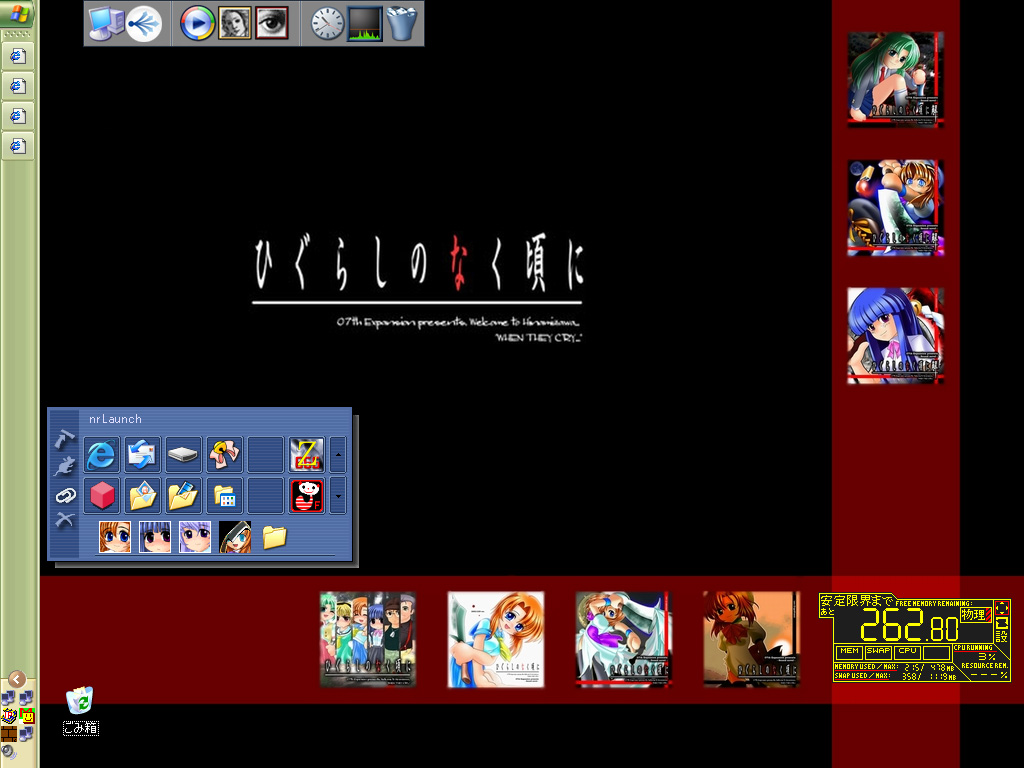Launch the pink ribbon bell icon
The height and width of the screenshot is (768, 1024).
[224, 455]
